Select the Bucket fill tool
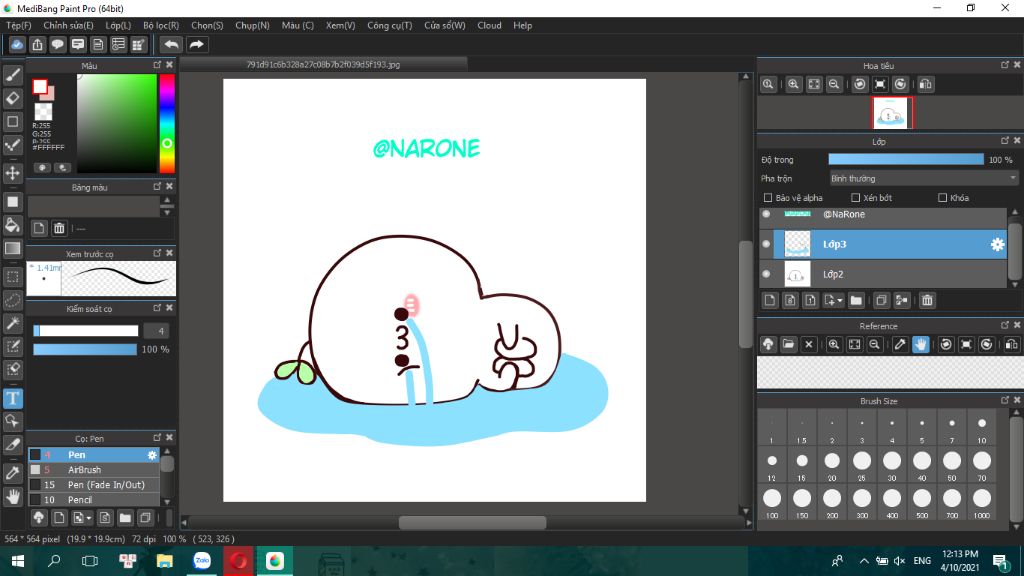The image size is (1024, 576). 12,225
